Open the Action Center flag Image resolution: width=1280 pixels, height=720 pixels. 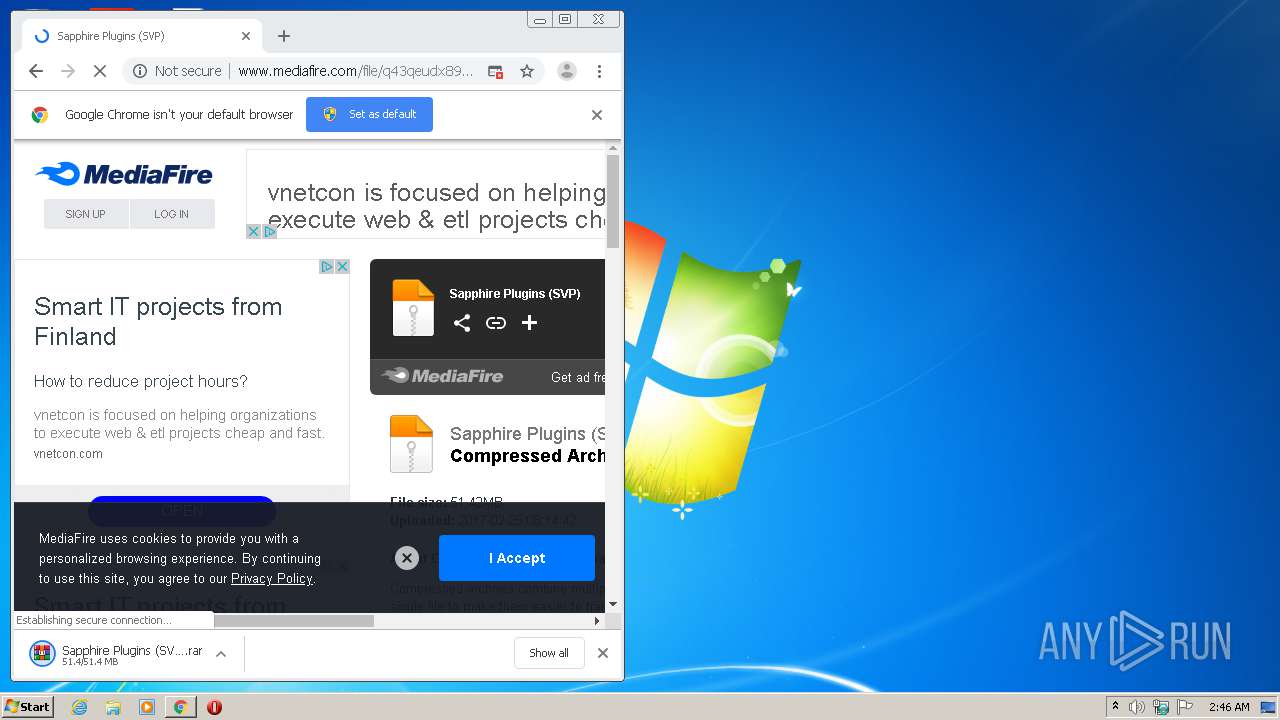pos(1184,707)
